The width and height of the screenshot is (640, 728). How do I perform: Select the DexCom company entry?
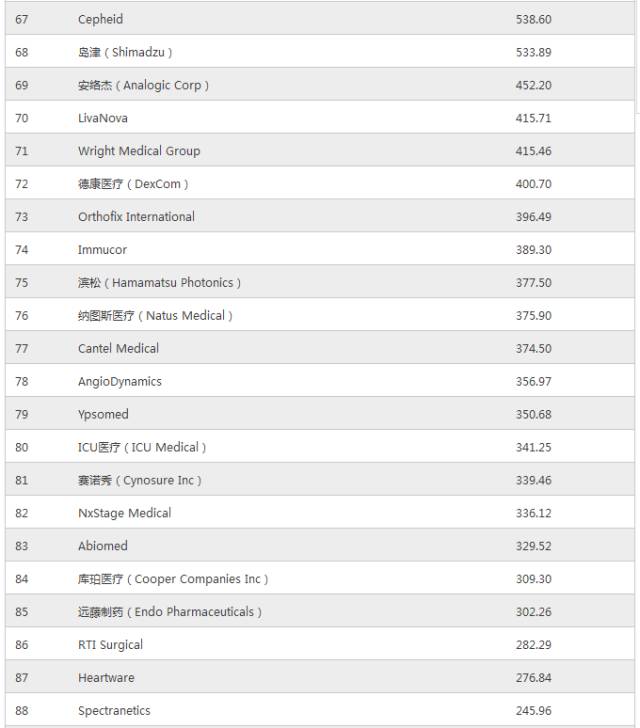[x=133, y=184]
